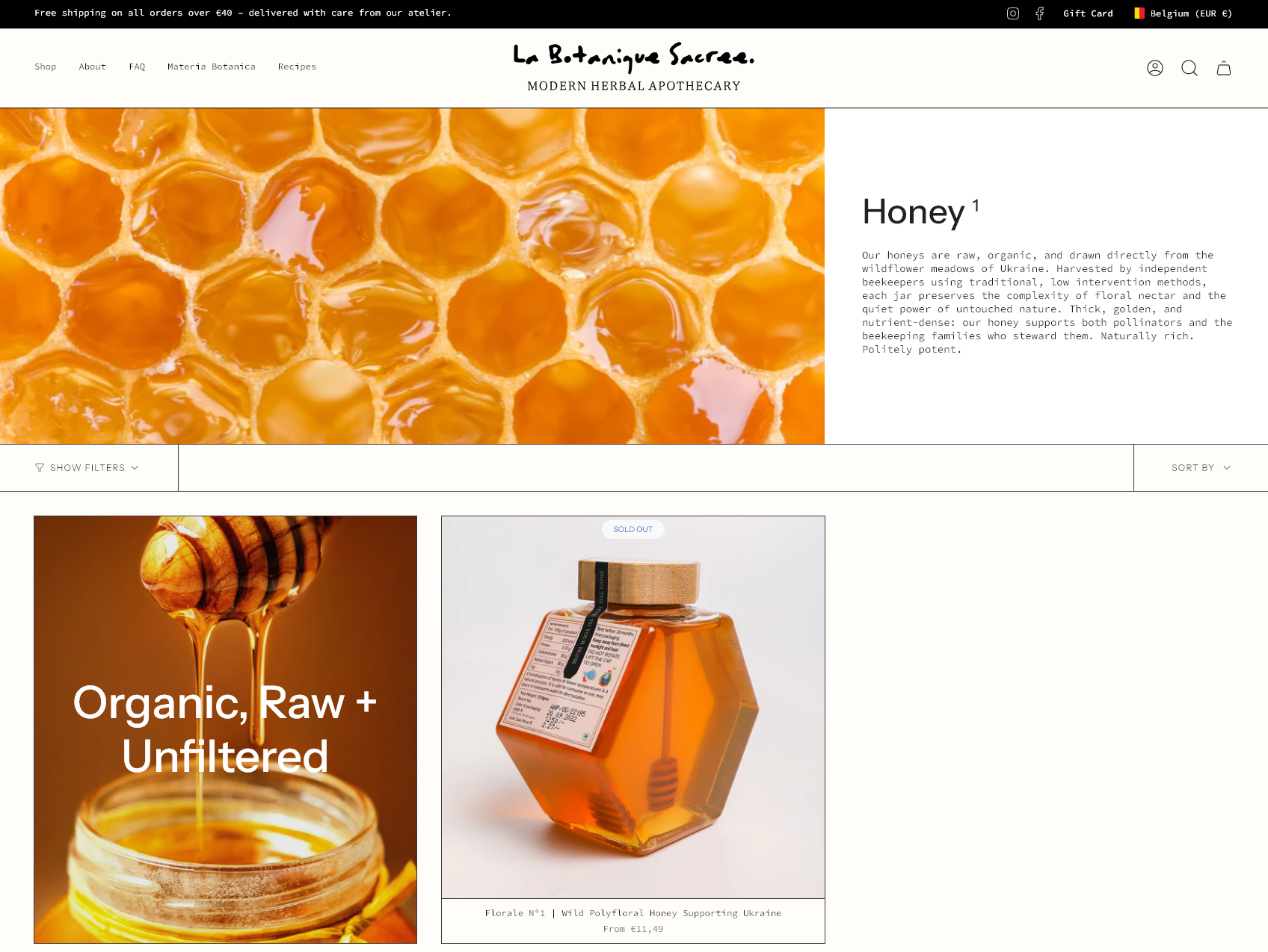Click the honeycomb collection banner image
The image size is (1268, 952).
click(x=412, y=276)
